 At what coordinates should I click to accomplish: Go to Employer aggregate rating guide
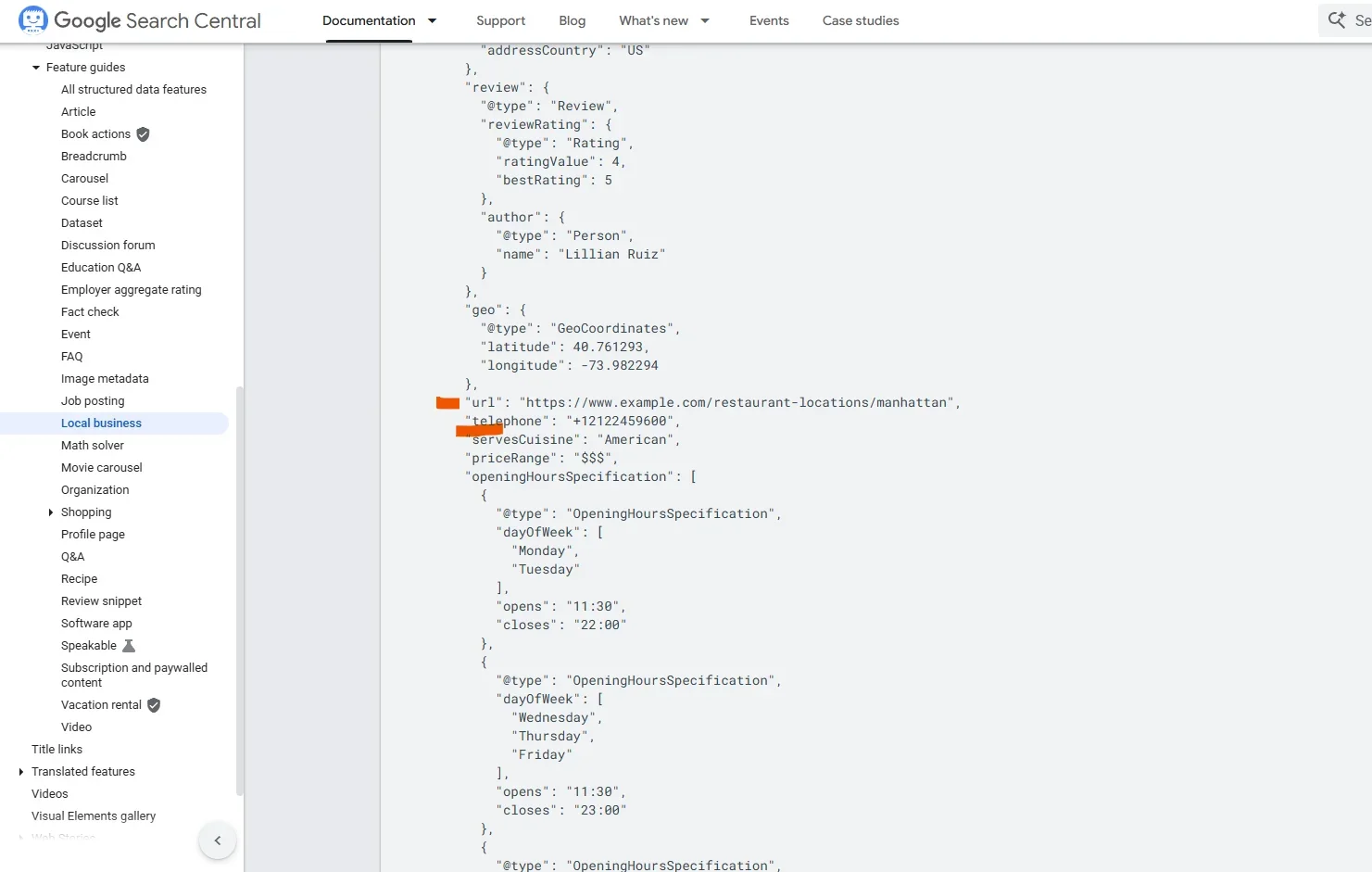(x=131, y=290)
